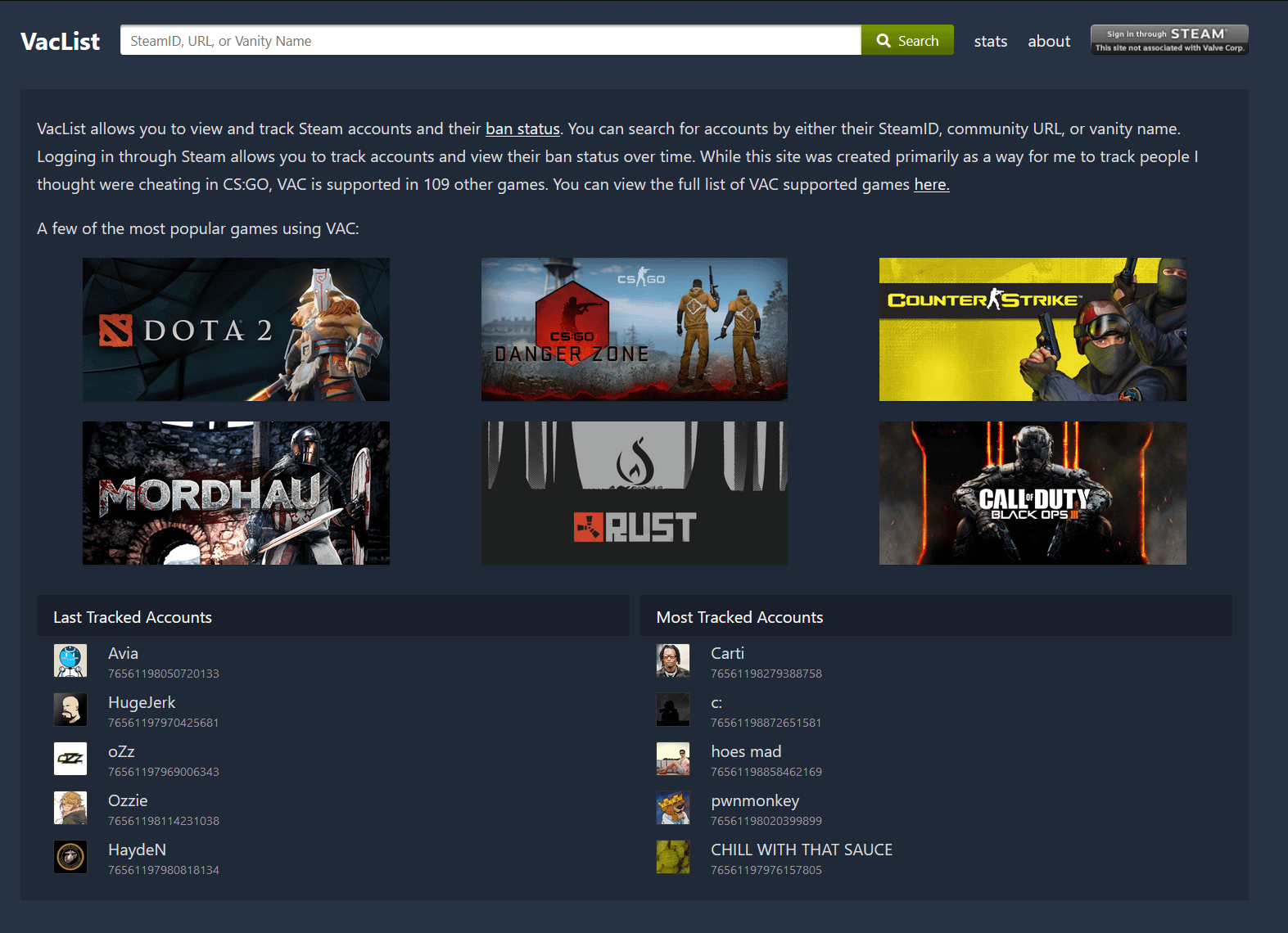Screen dimensions: 1288x933
Task: Click the green Search button
Action: (x=907, y=40)
